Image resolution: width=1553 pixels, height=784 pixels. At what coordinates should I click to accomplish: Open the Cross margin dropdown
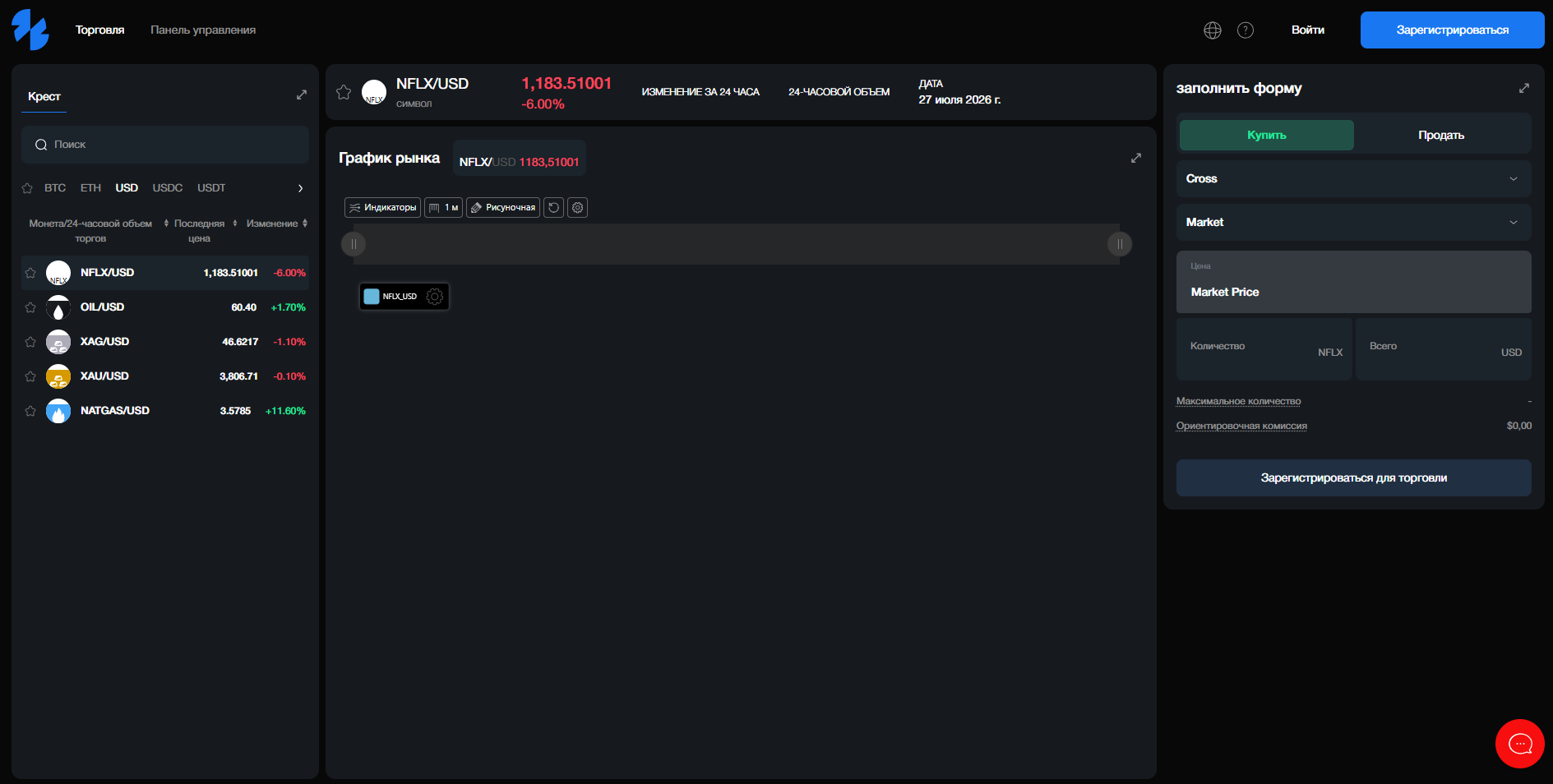(x=1353, y=178)
